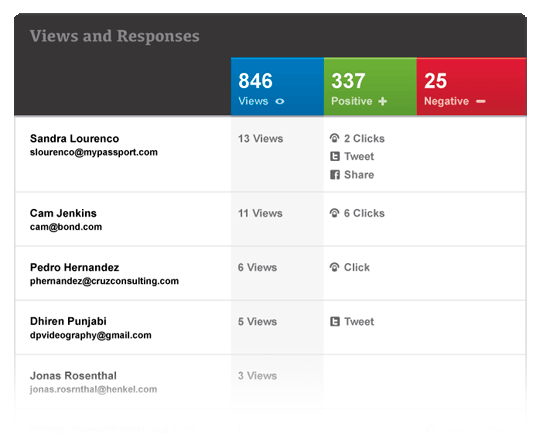Click the jonas.rosrnthal@henkel.com email address
540x438 pixels.
coord(93,389)
